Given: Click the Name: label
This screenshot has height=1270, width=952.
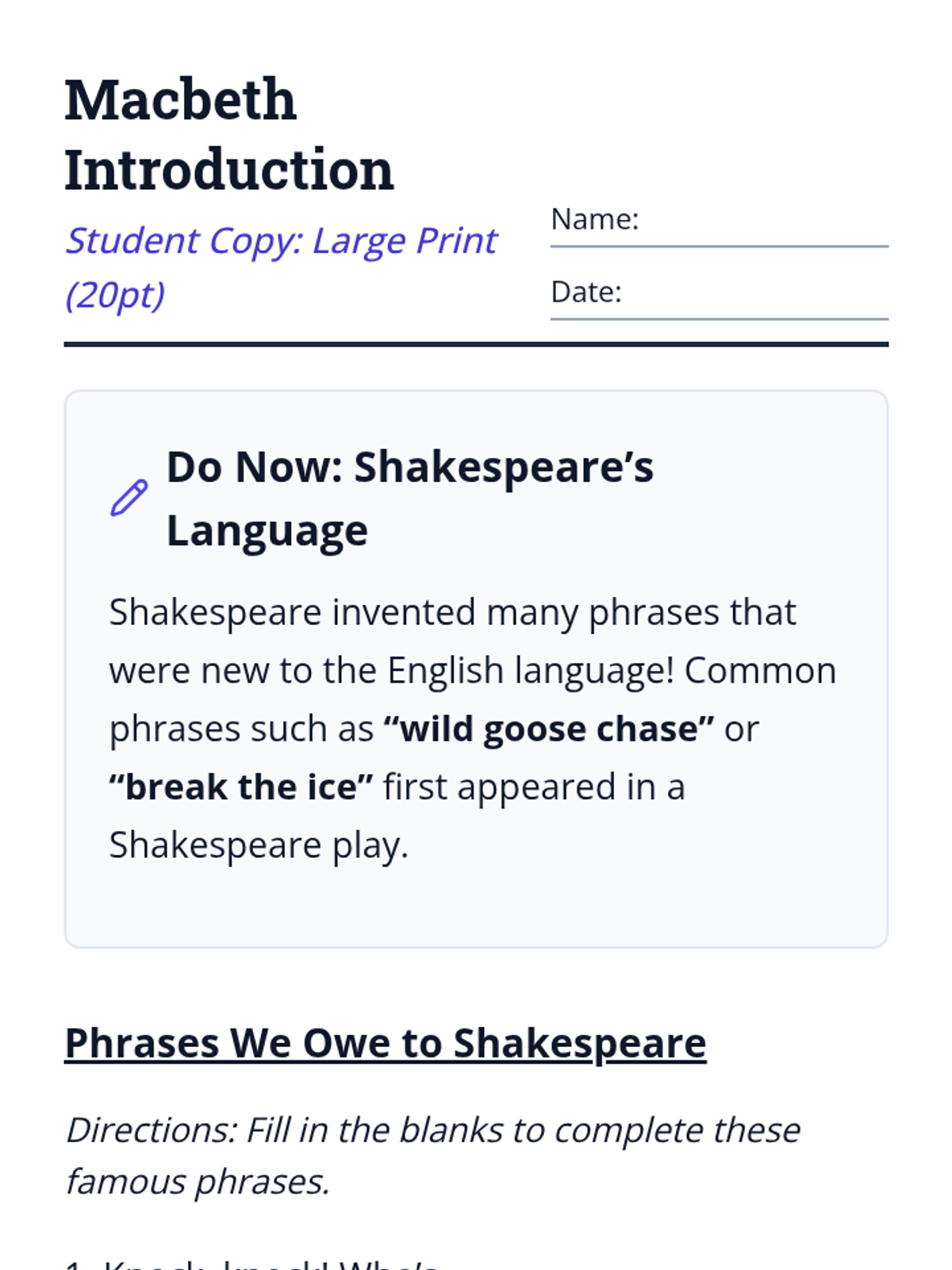Looking at the screenshot, I should pyautogui.click(x=594, y=219).
